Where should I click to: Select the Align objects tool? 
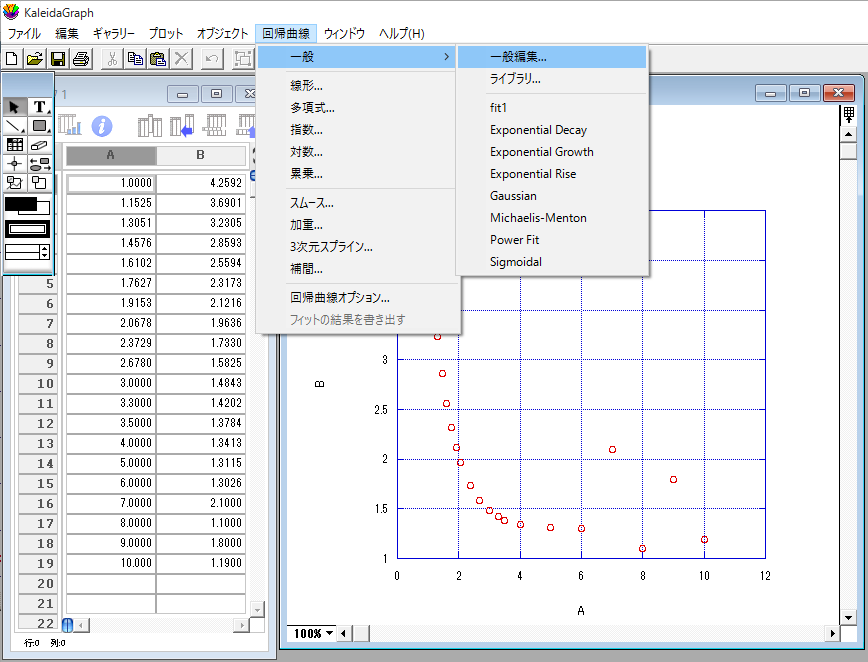pos(39,164)
